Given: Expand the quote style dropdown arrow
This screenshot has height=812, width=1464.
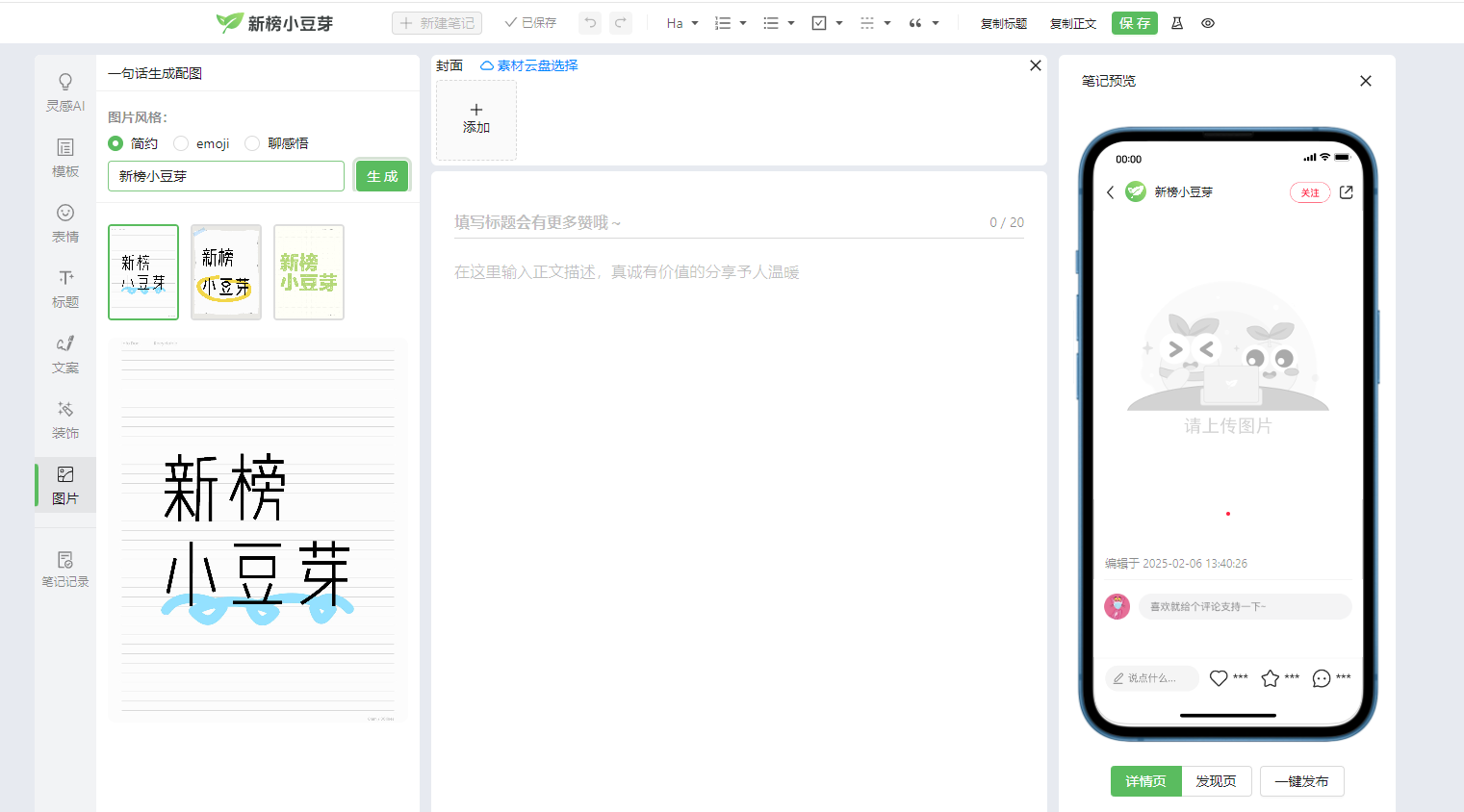Looking at the screenshot, I should point(936,23).
